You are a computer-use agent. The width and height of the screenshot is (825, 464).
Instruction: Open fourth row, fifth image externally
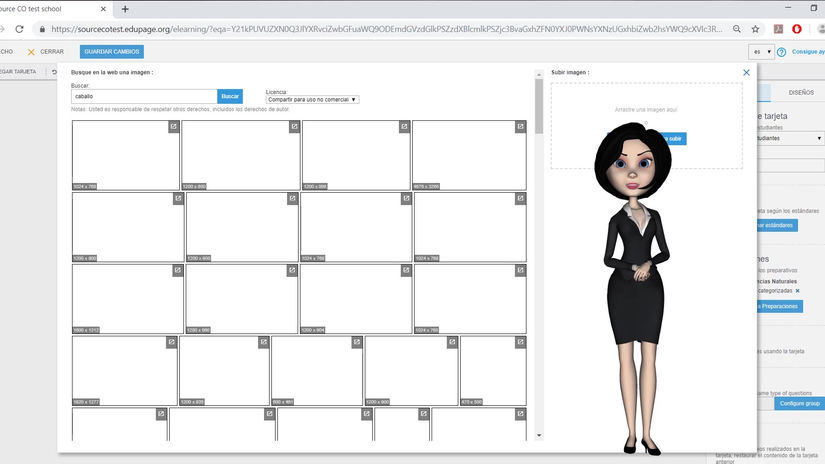coord(520,342)
